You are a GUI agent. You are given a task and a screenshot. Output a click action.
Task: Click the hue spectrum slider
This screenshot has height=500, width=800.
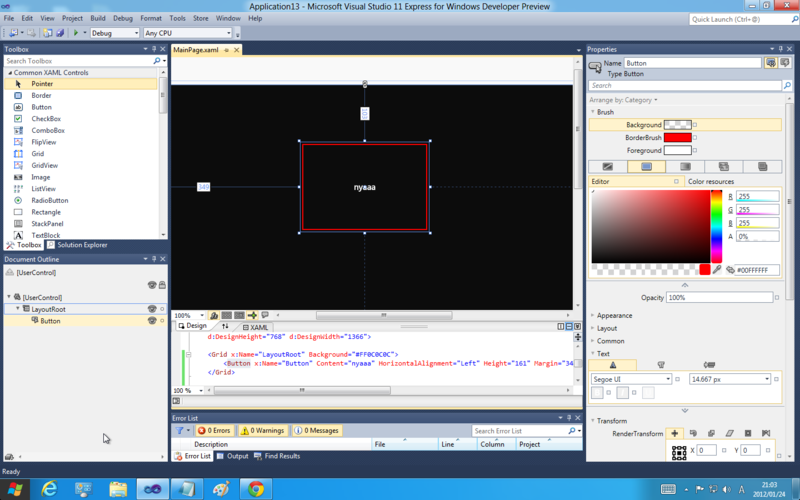pos(716,226)
